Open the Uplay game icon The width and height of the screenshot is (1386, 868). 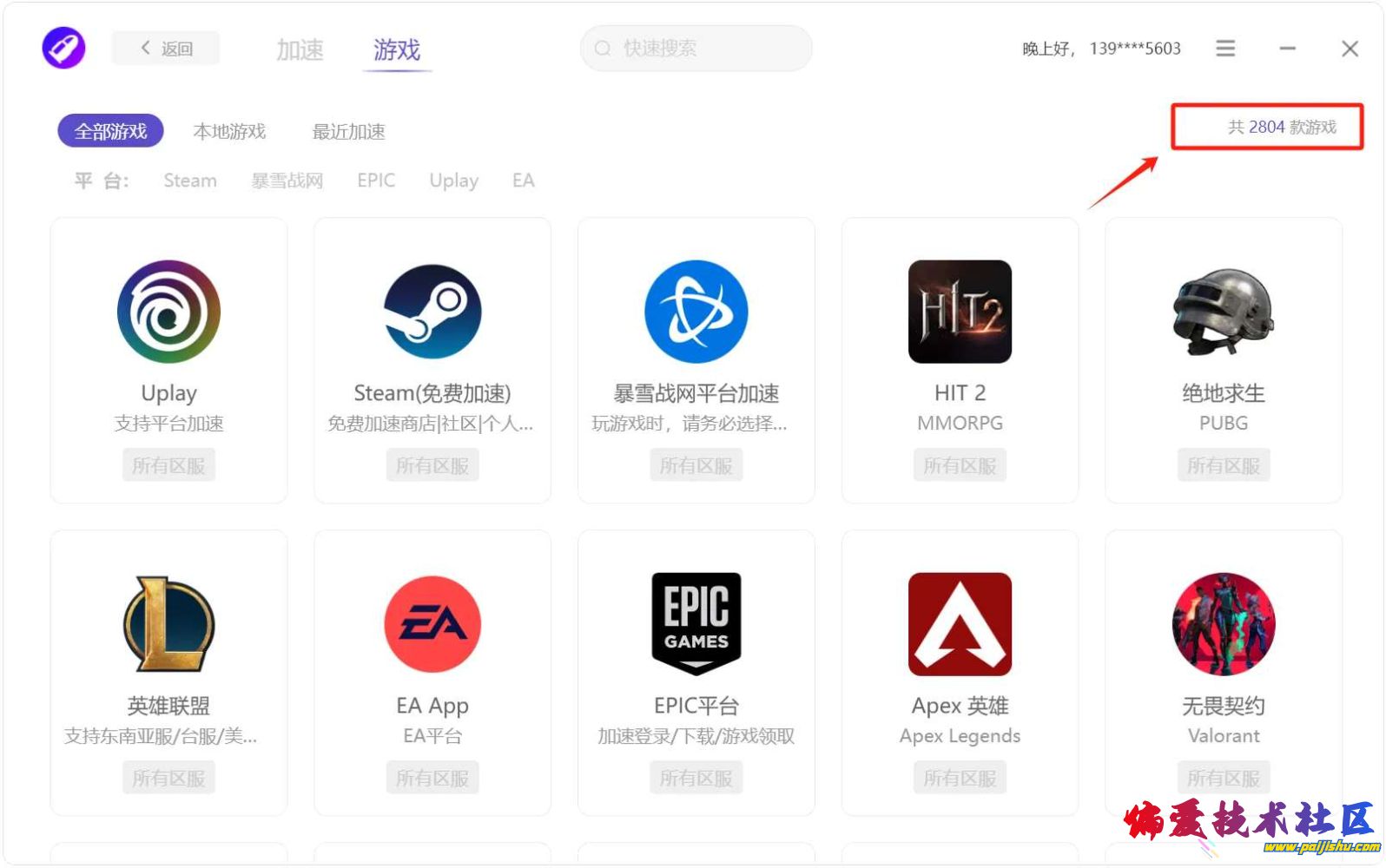pyautogui.click(x=168, y=312)
